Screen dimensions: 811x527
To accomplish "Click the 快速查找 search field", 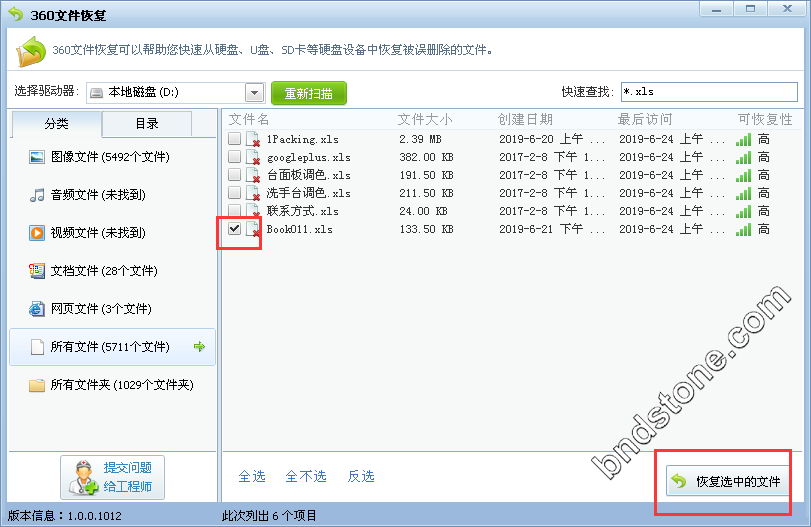I will (x=709, y=92).
